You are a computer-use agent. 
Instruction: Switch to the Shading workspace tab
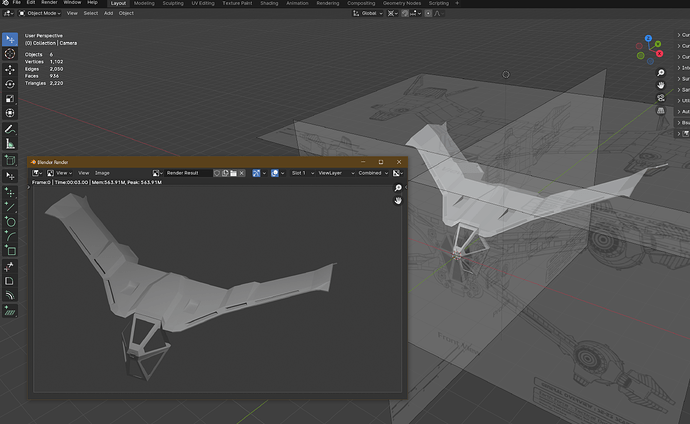[x=269, y=3]
